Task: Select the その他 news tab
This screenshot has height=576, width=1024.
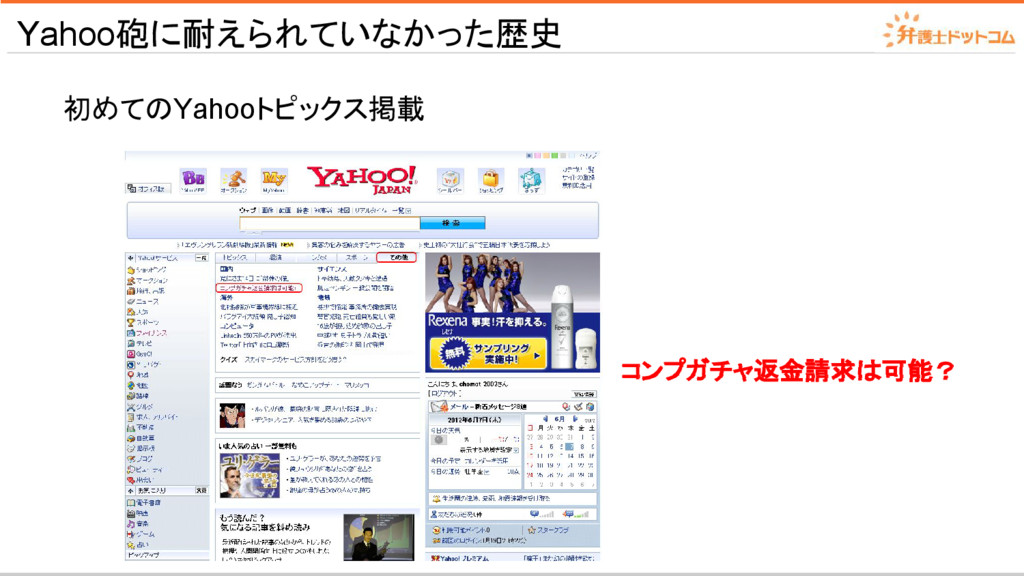Action: point(396,258)
